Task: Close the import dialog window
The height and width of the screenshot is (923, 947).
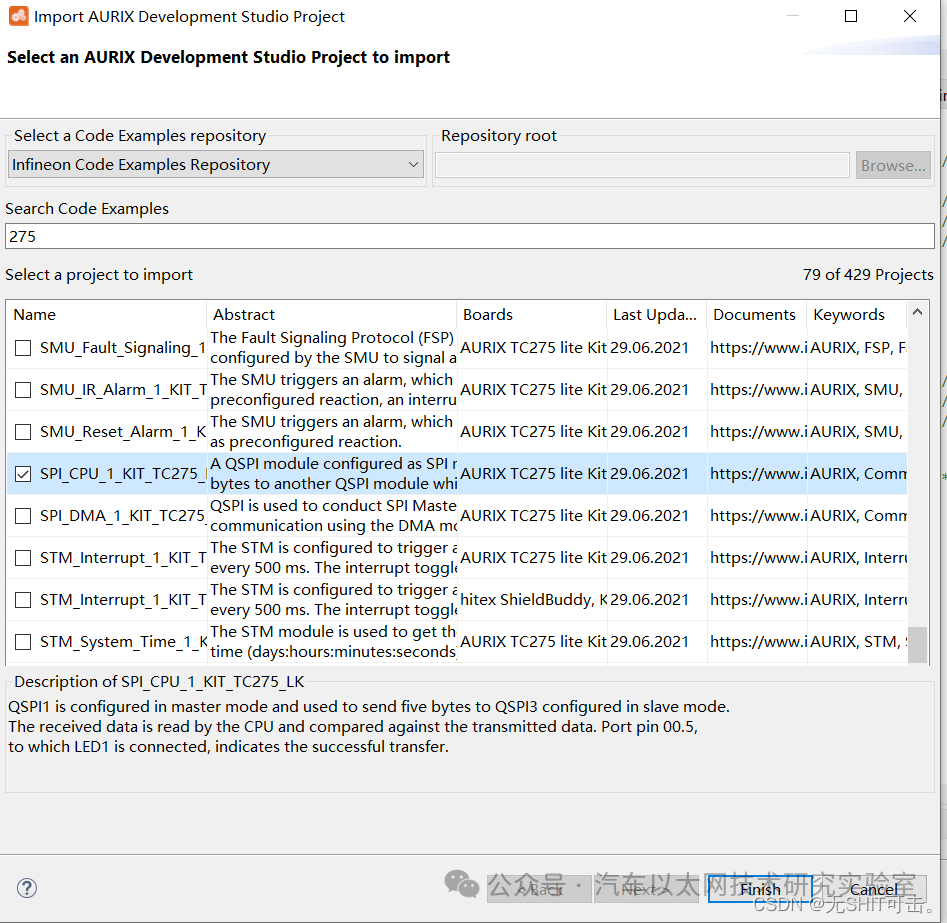Action: click(909, 16)
